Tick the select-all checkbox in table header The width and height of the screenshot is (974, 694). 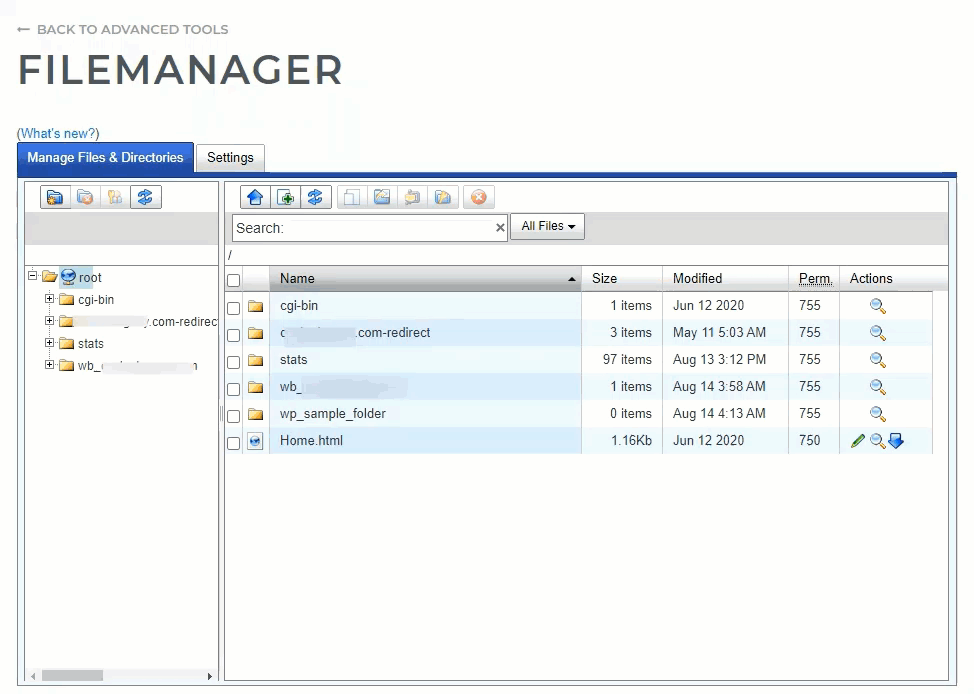coord(232,278)
